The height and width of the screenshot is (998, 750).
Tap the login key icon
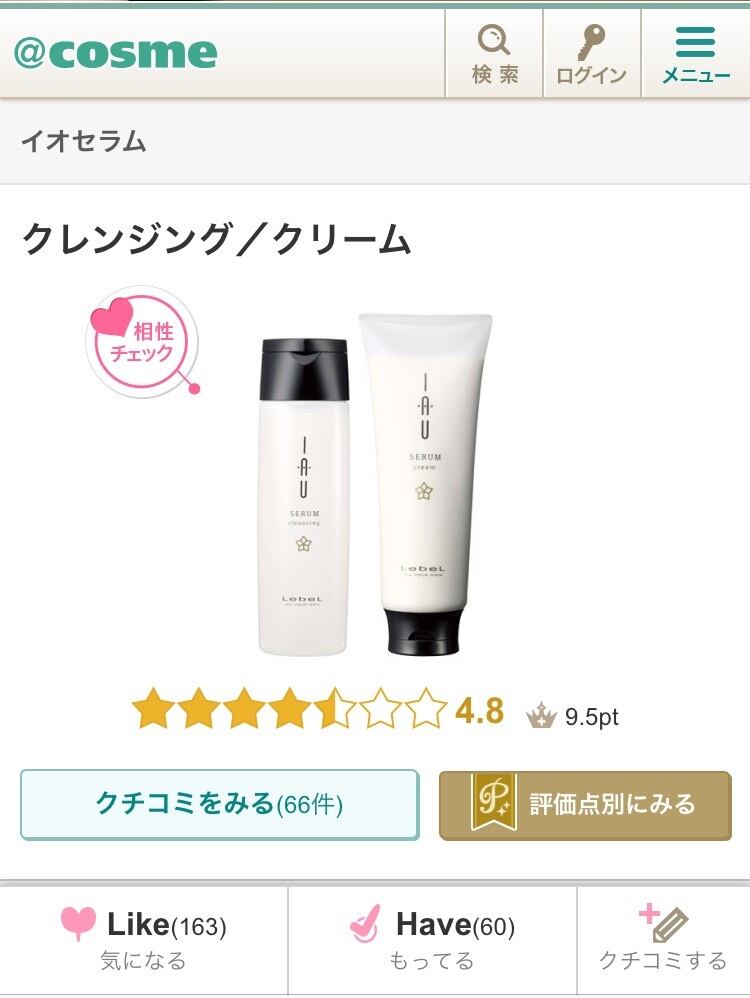click(x=591, y=42)
